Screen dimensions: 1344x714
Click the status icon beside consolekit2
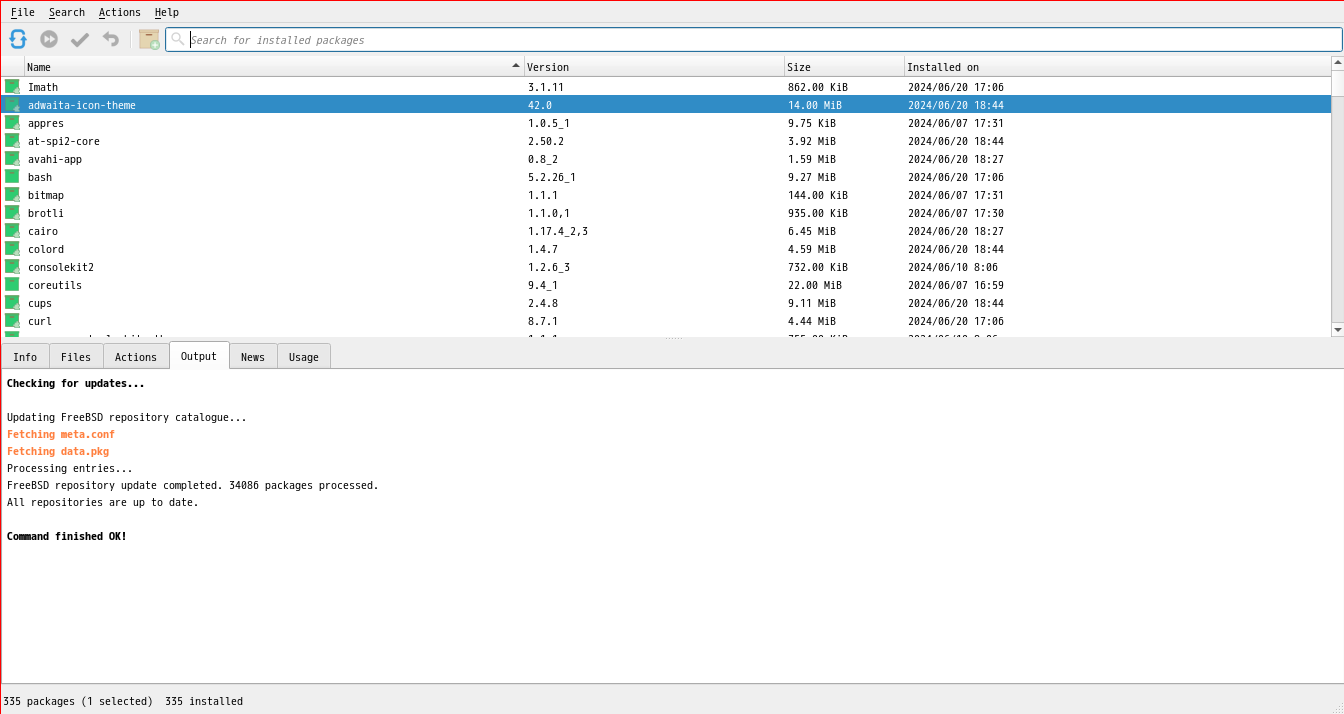coord(12,267)
